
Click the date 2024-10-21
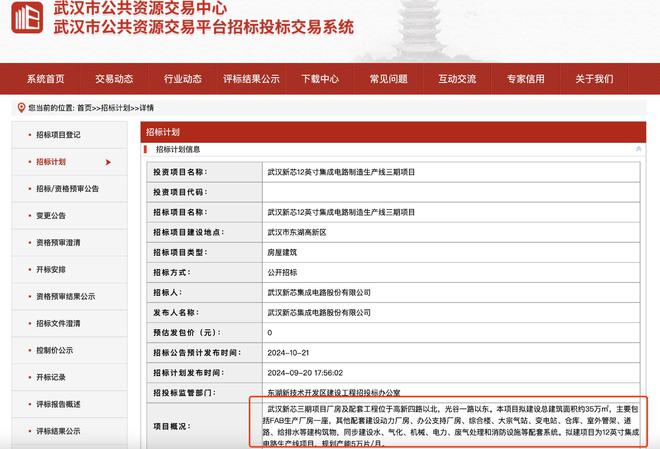[x=288, y=353]
